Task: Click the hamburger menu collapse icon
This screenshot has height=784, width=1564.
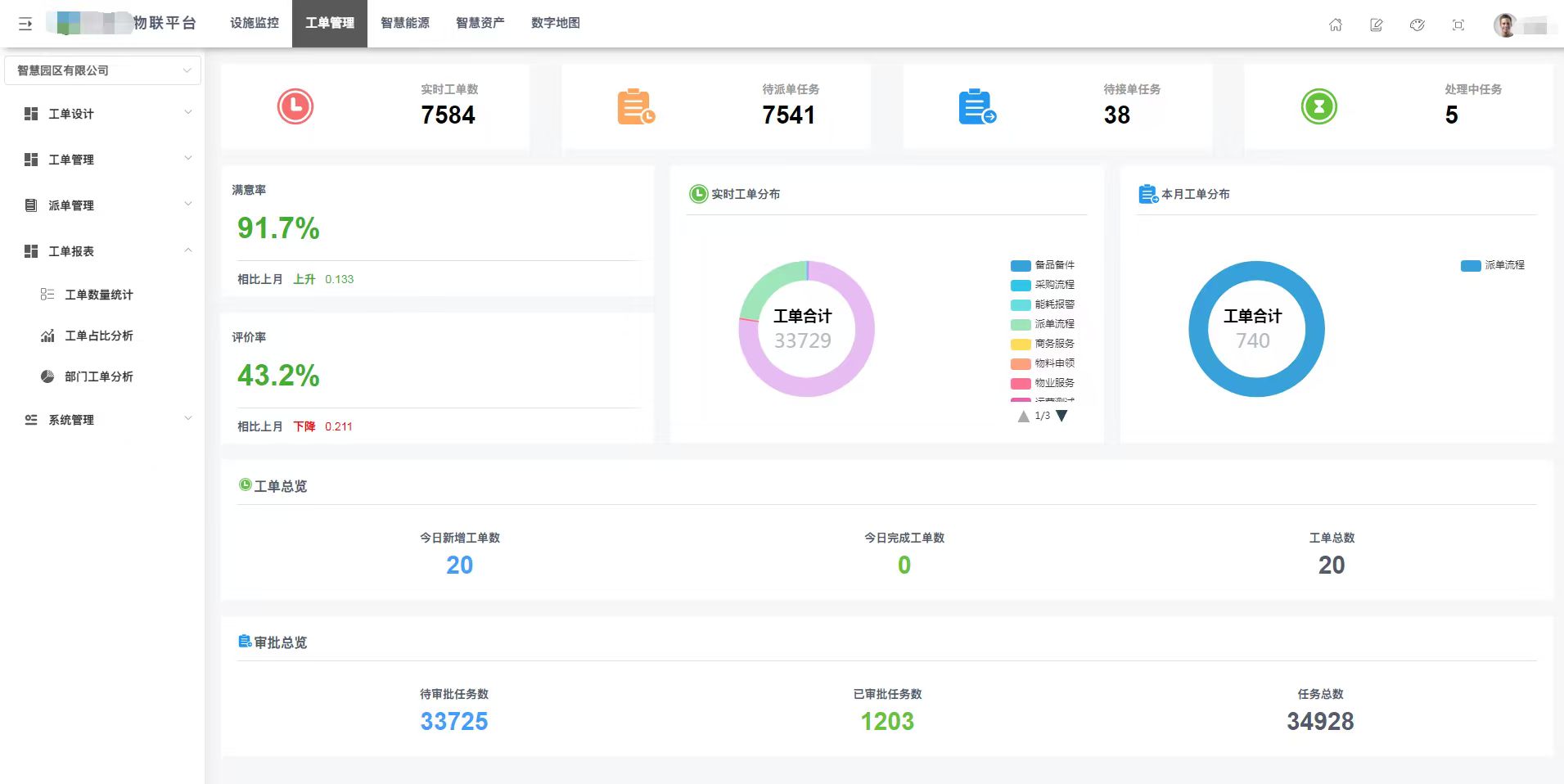Action: (25, 24)
